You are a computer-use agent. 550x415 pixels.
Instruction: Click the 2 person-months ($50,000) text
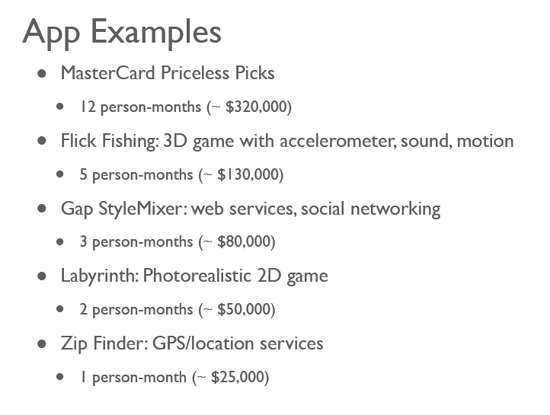(x=177, y=309)
